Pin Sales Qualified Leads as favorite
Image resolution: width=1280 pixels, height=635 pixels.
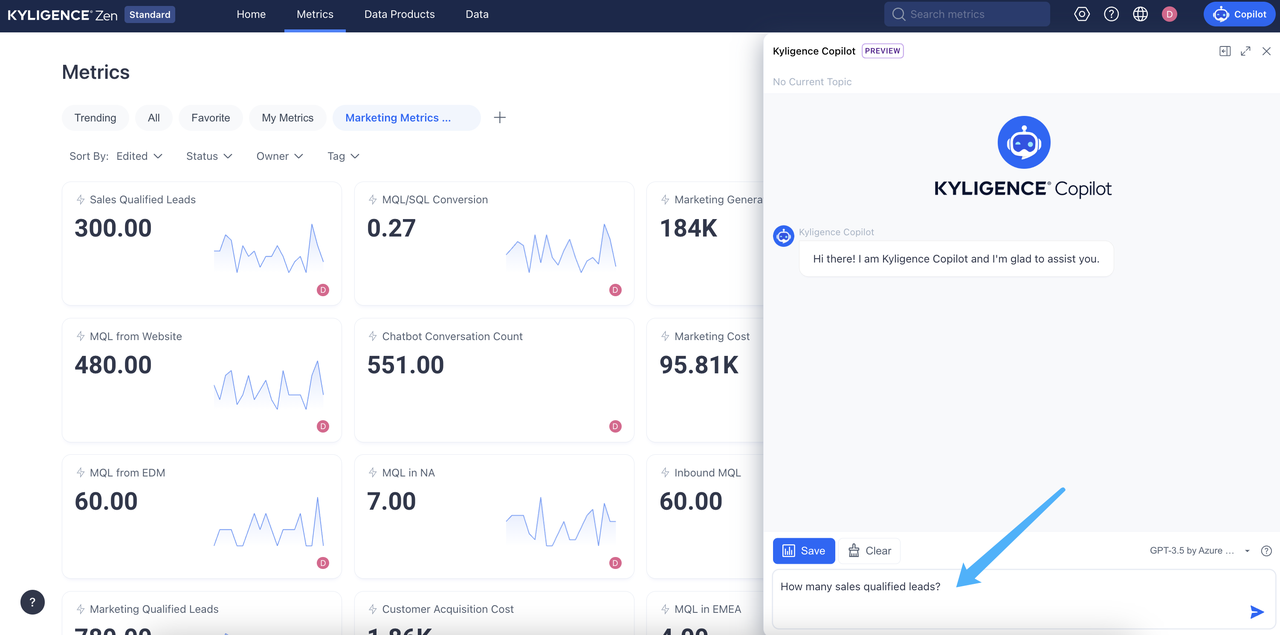click(79, 199)
